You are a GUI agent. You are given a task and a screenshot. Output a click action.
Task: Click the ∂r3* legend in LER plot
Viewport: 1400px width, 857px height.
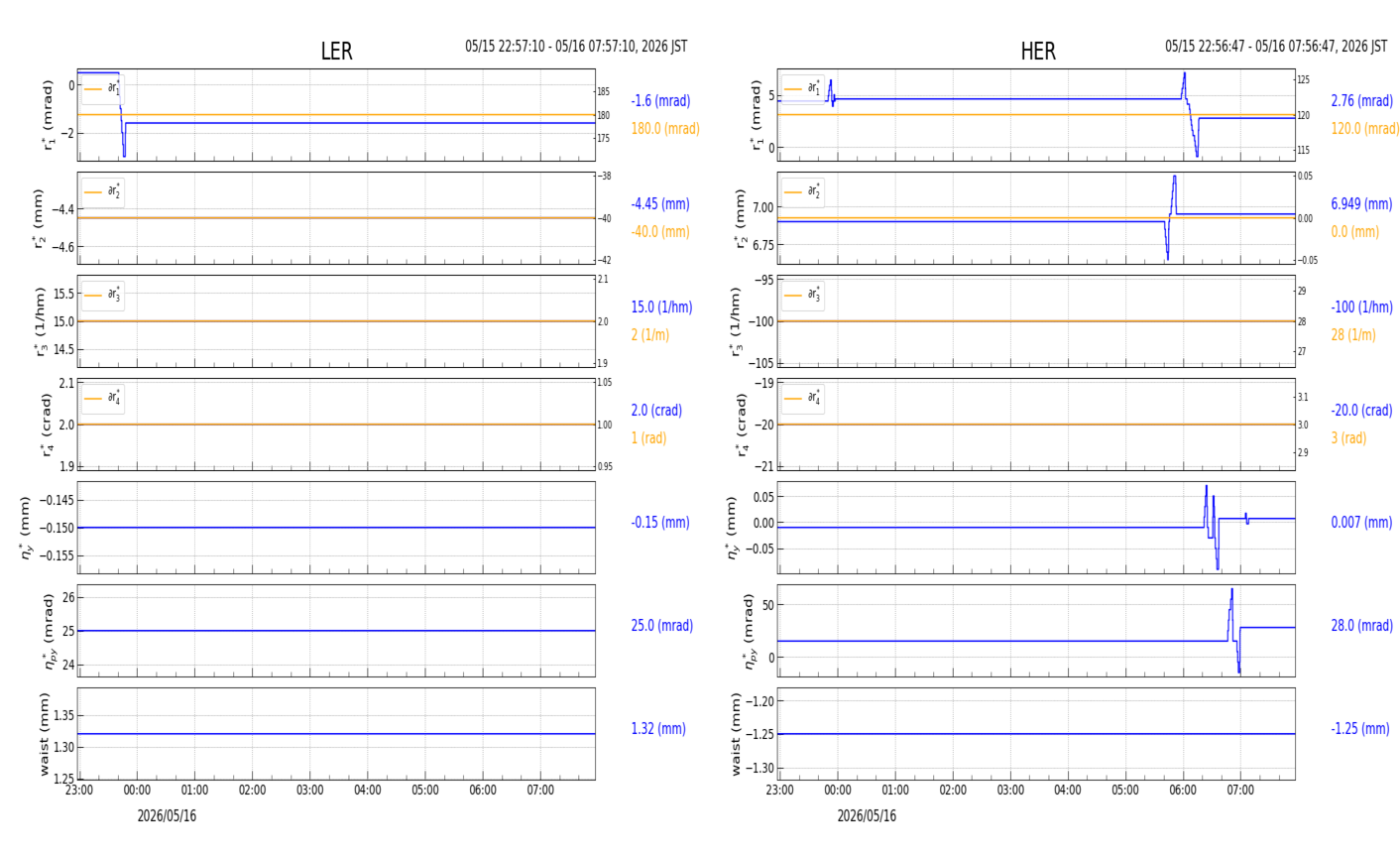(102, 295)
